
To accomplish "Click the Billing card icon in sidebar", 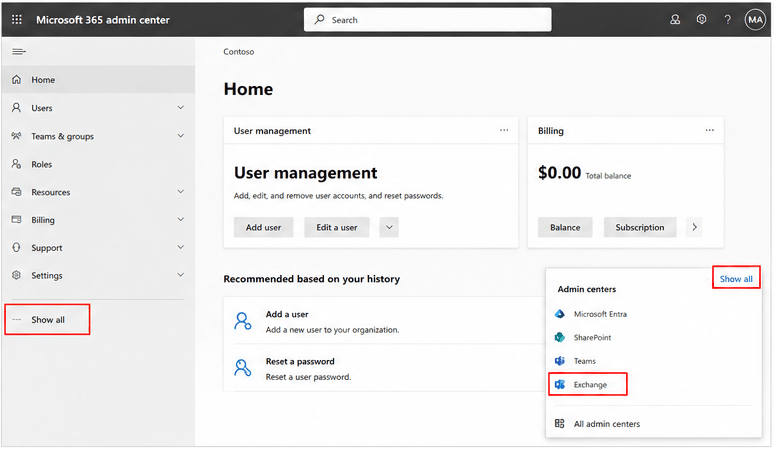I will [x=16, y=220].
